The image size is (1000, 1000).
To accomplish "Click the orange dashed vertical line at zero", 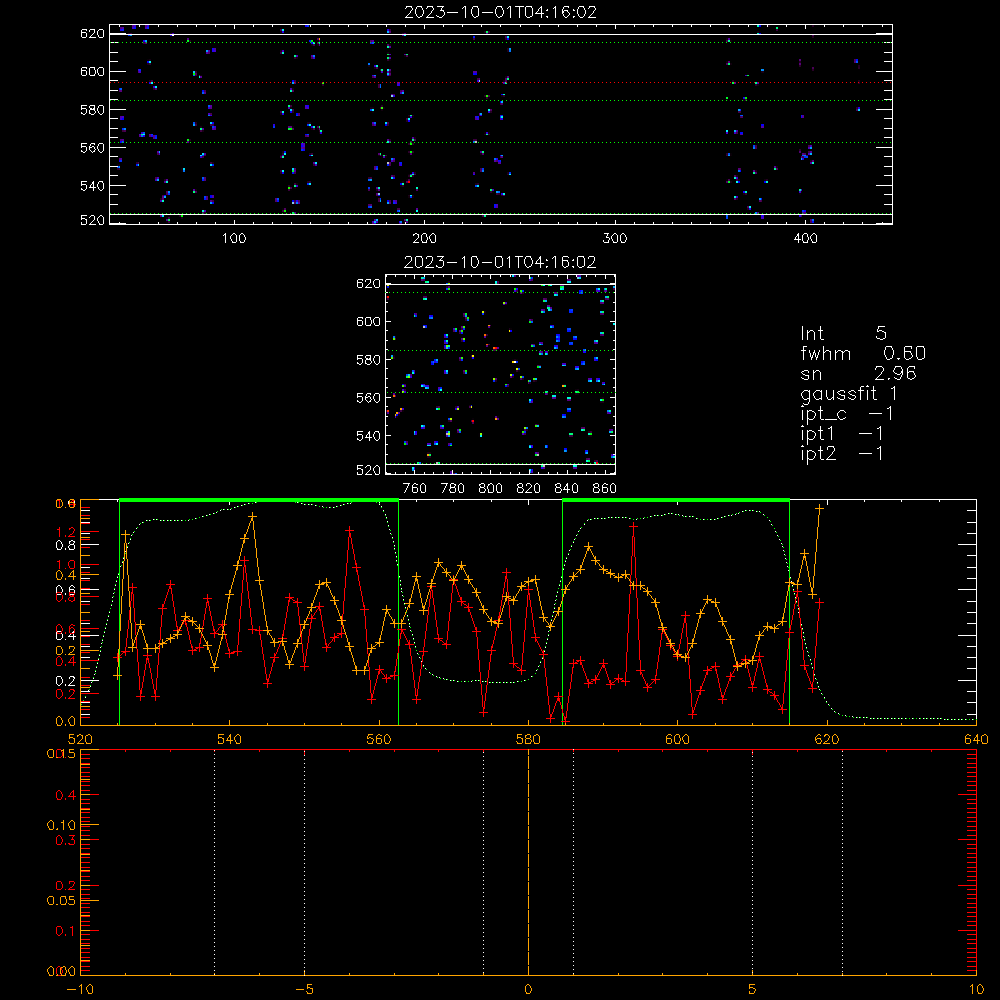I will (528, 862).
